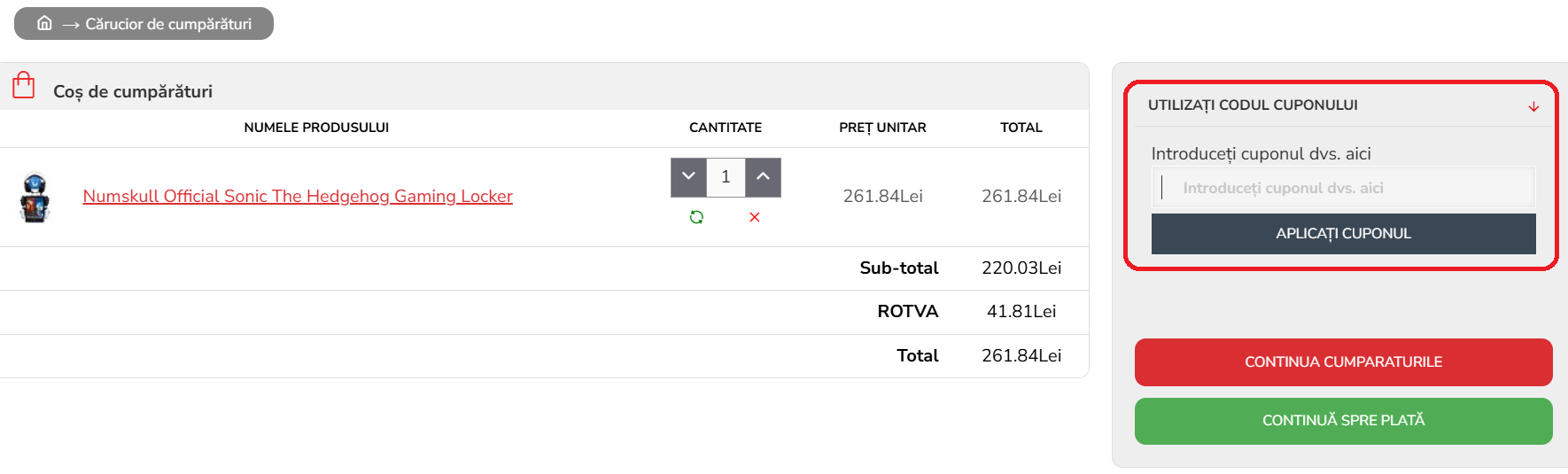Remove product using red X icon
Viewport: 1568px width, 474px height.
tap(755, 217)
